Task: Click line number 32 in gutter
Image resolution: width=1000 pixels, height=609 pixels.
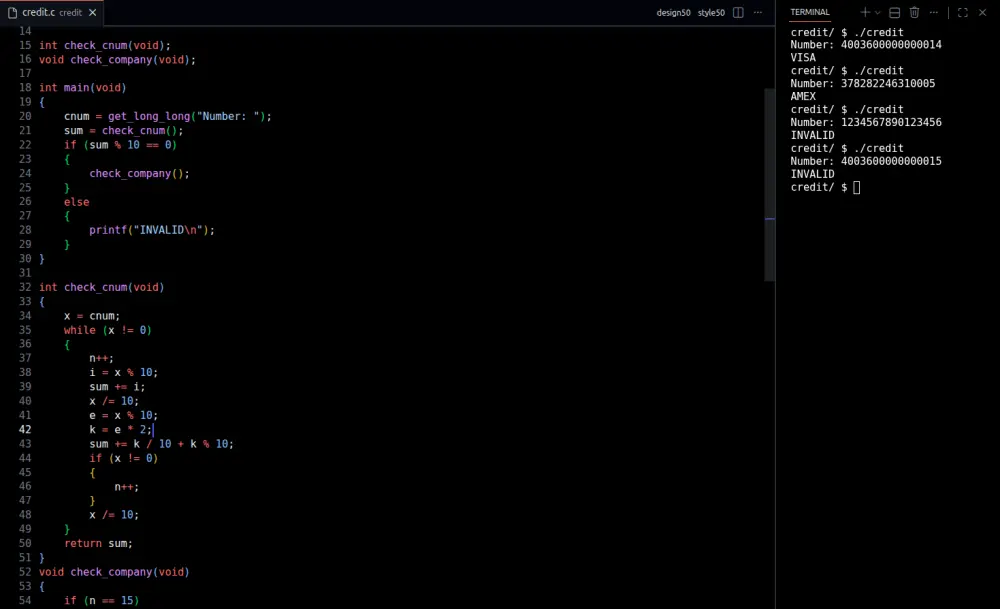Action: click(25, 287)
